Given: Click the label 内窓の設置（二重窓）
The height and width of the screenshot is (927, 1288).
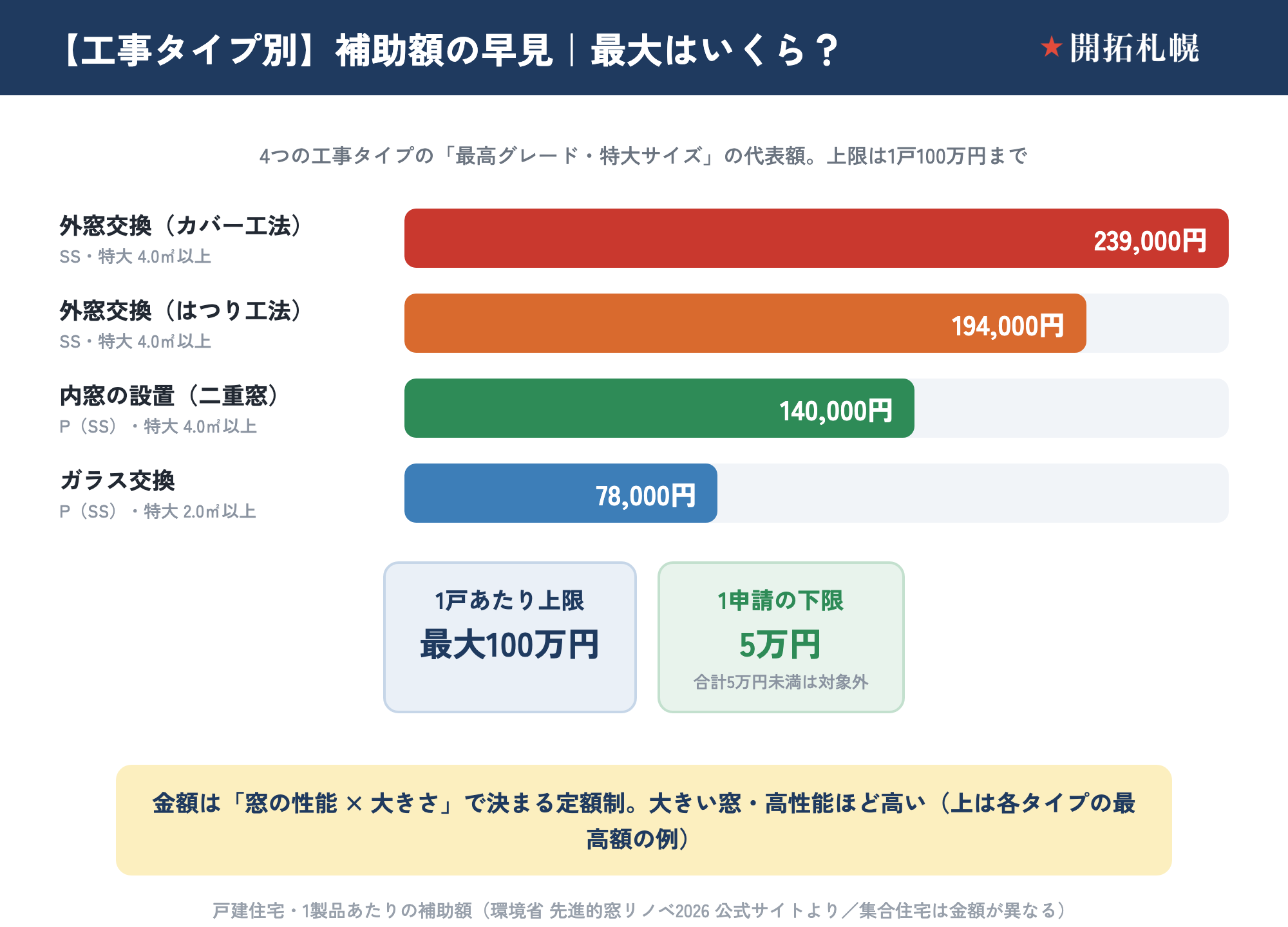Looking at the screenshot, I should (169, 396).
